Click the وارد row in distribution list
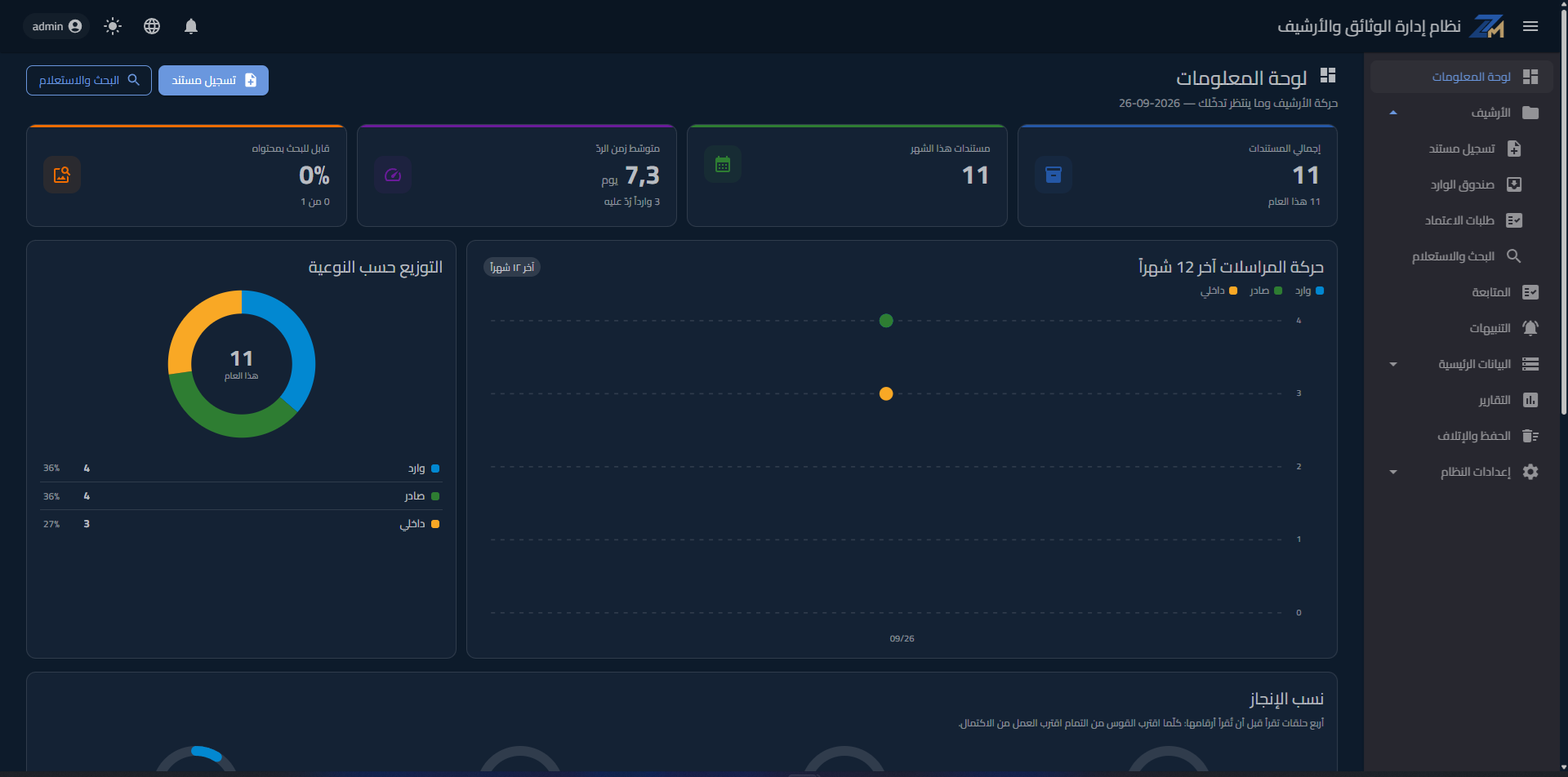 [241, 468]
